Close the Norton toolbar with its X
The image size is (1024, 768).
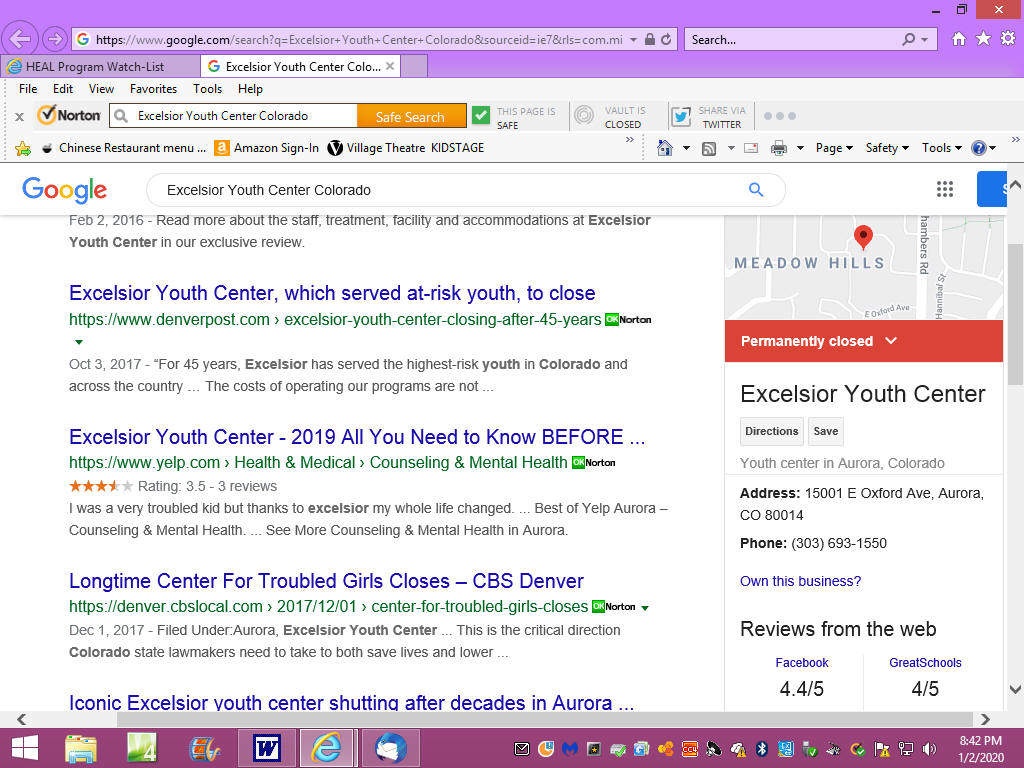(20, 117)
